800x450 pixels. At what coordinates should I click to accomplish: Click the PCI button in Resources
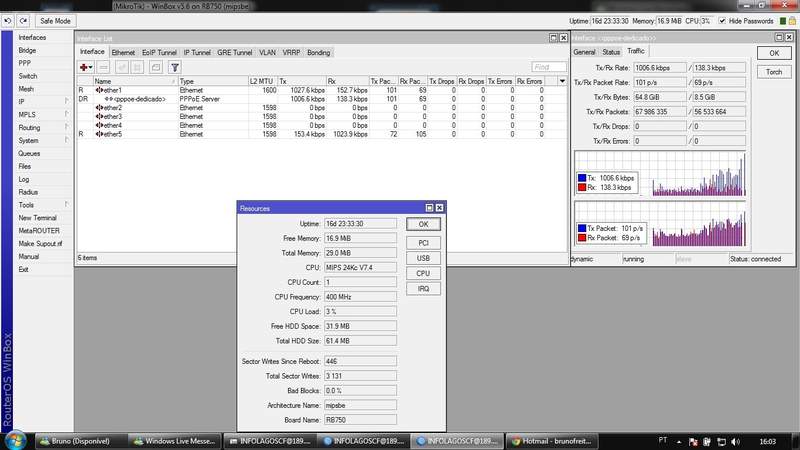423,243
